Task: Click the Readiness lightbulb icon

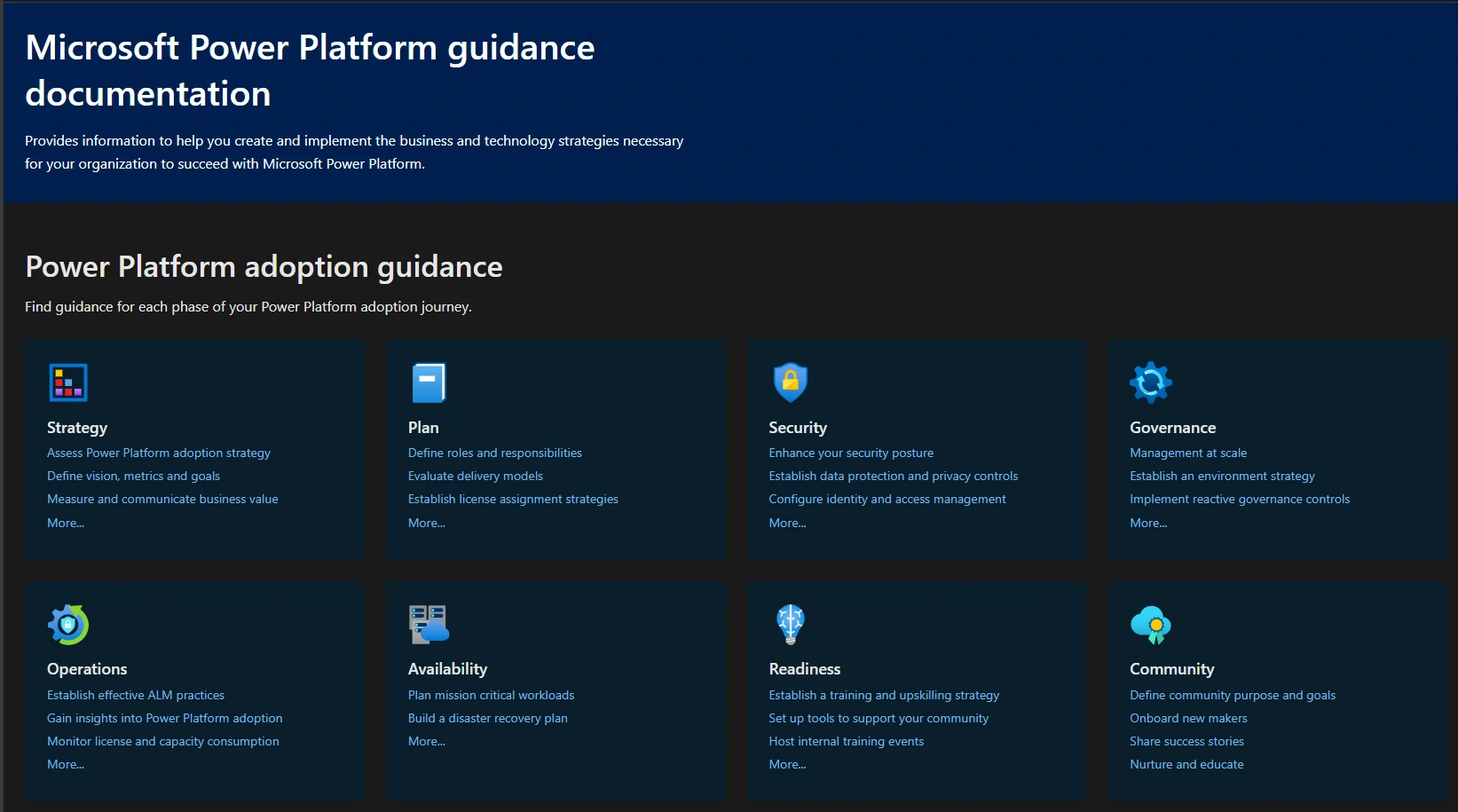Action: [790, 624]
